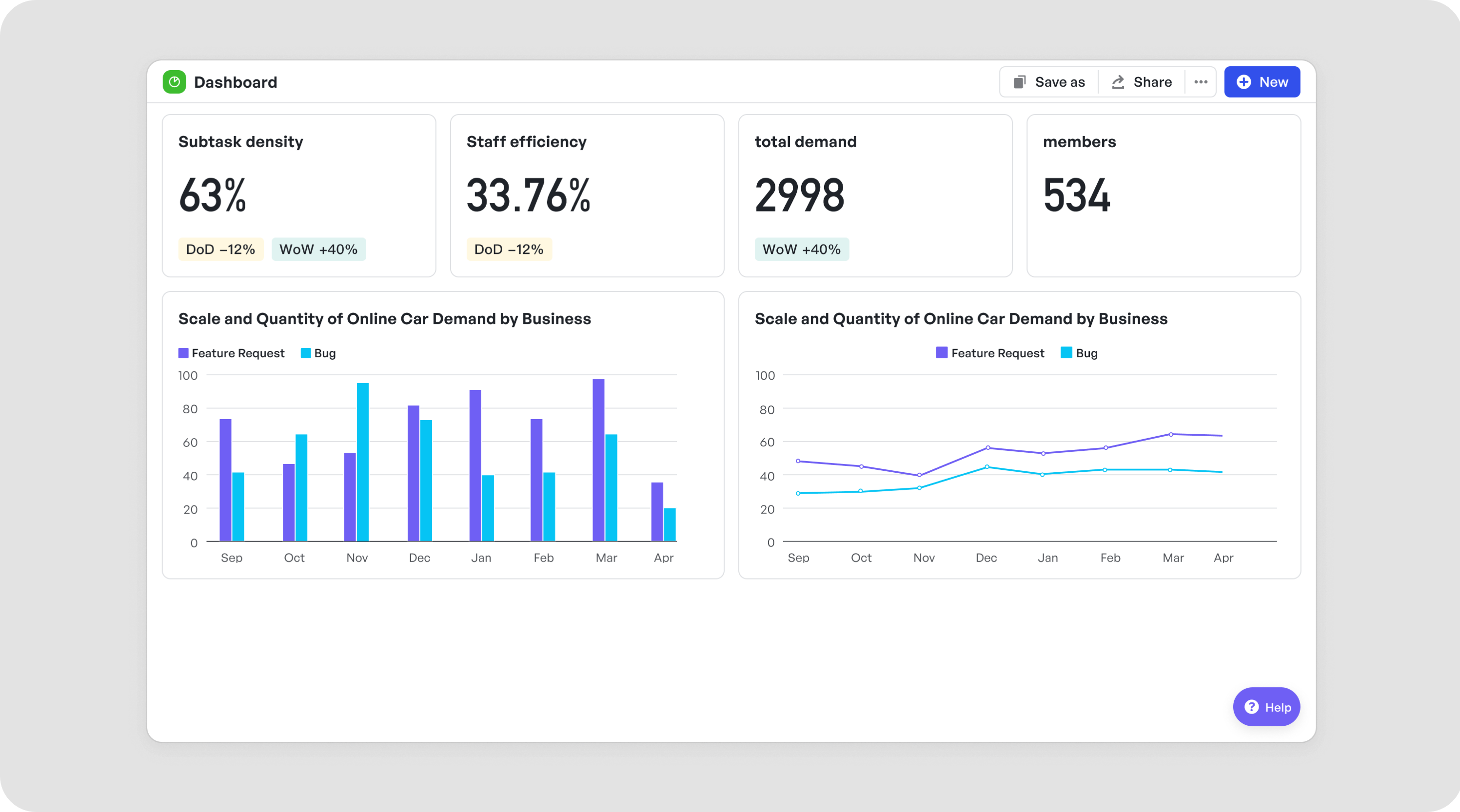
Task: Toggle Bug legend in line chart
Action: [x=1079, y=353]
